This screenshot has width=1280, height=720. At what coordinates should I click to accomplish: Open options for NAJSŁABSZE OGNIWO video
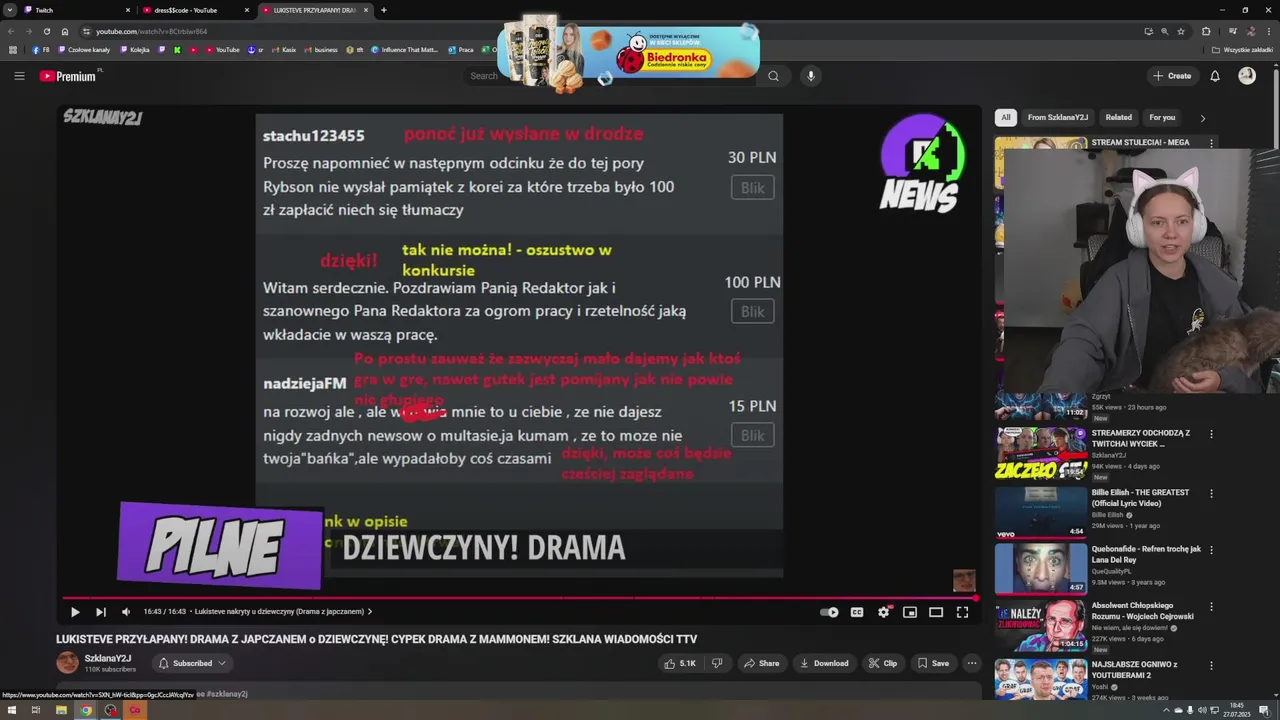coord(1211,665)
